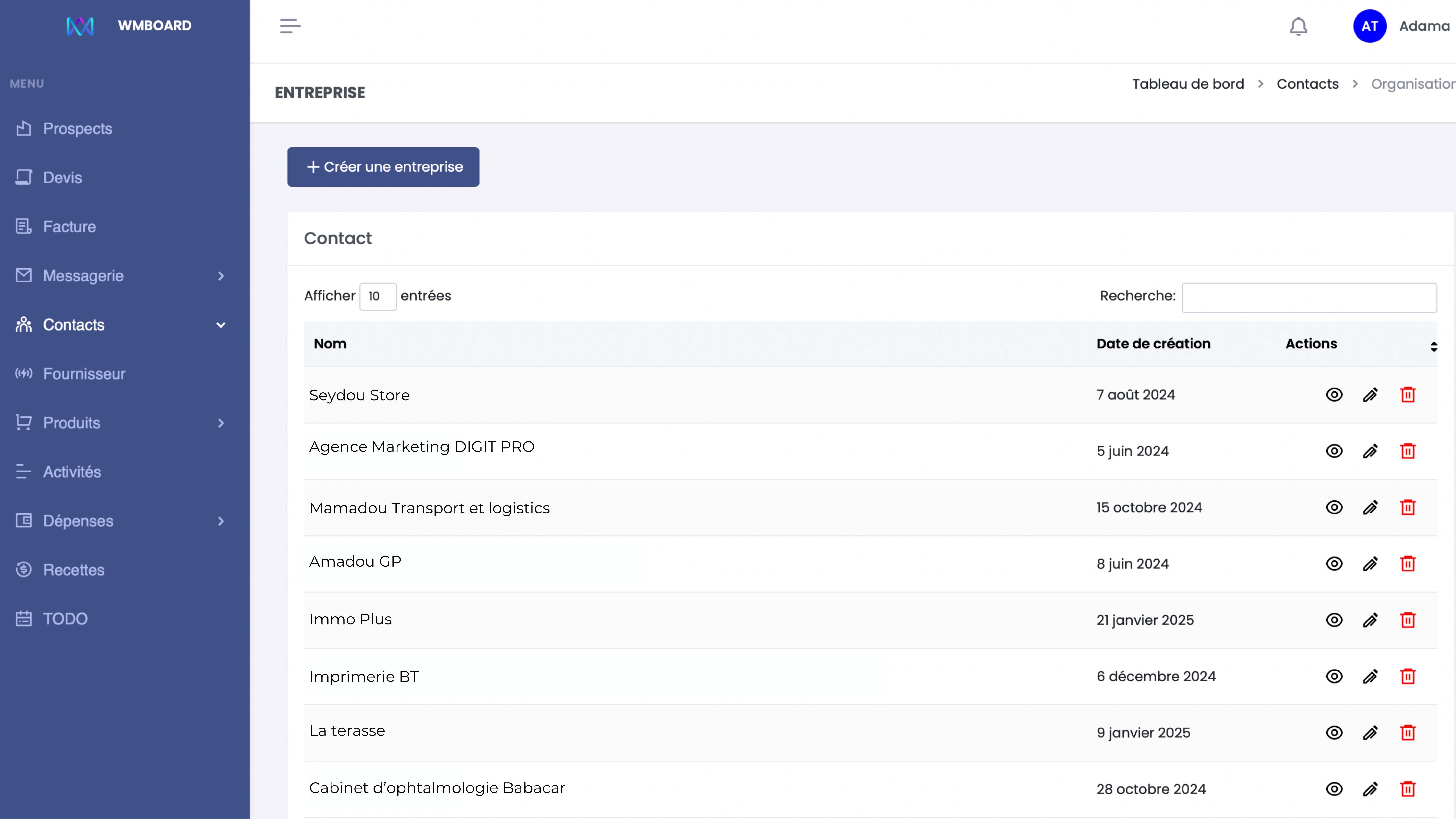Open the notifications bell
This screenshot has width=1456, height=819.
[x=1298, y=26]
